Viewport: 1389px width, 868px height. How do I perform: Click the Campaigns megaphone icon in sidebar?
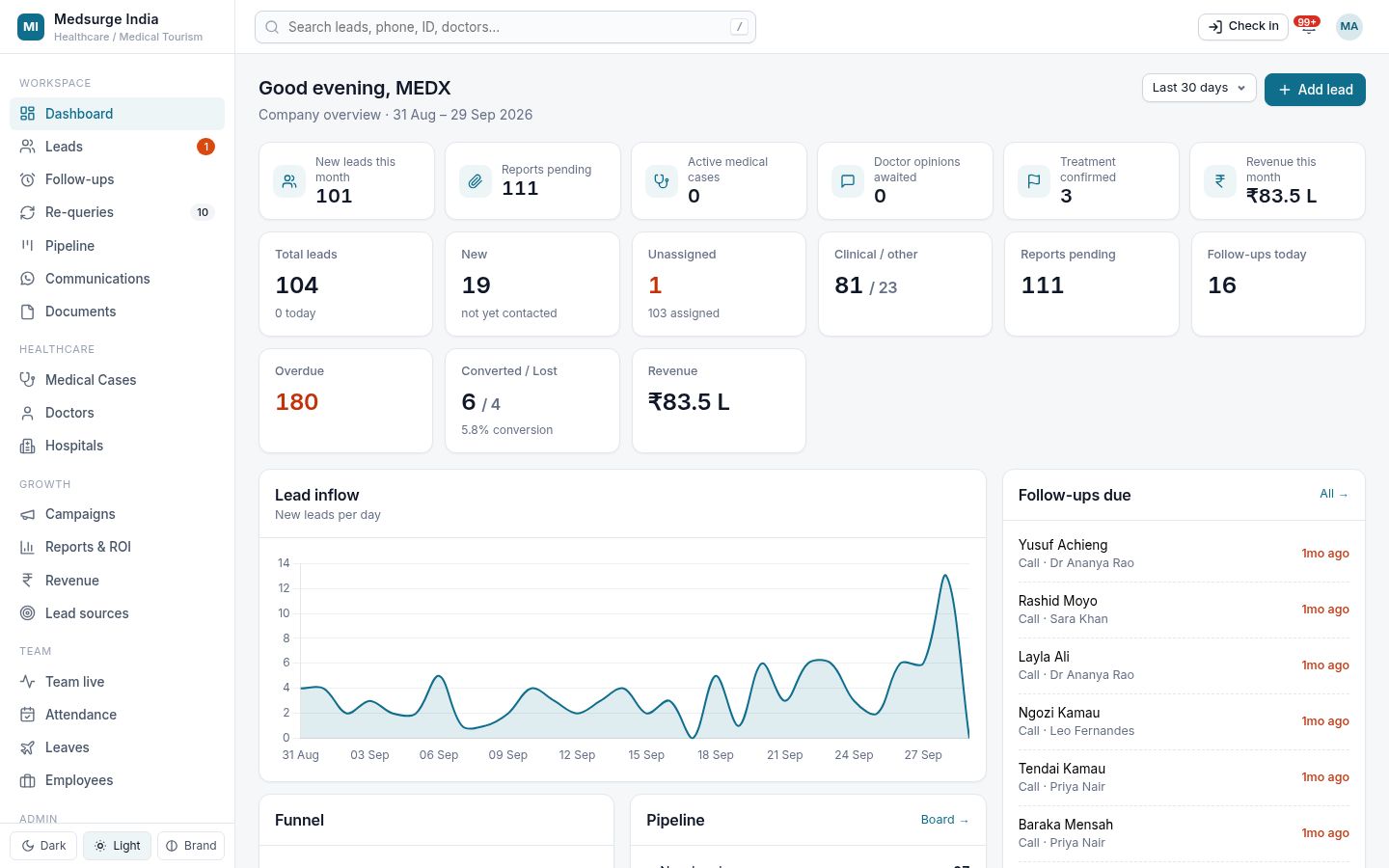27,514
